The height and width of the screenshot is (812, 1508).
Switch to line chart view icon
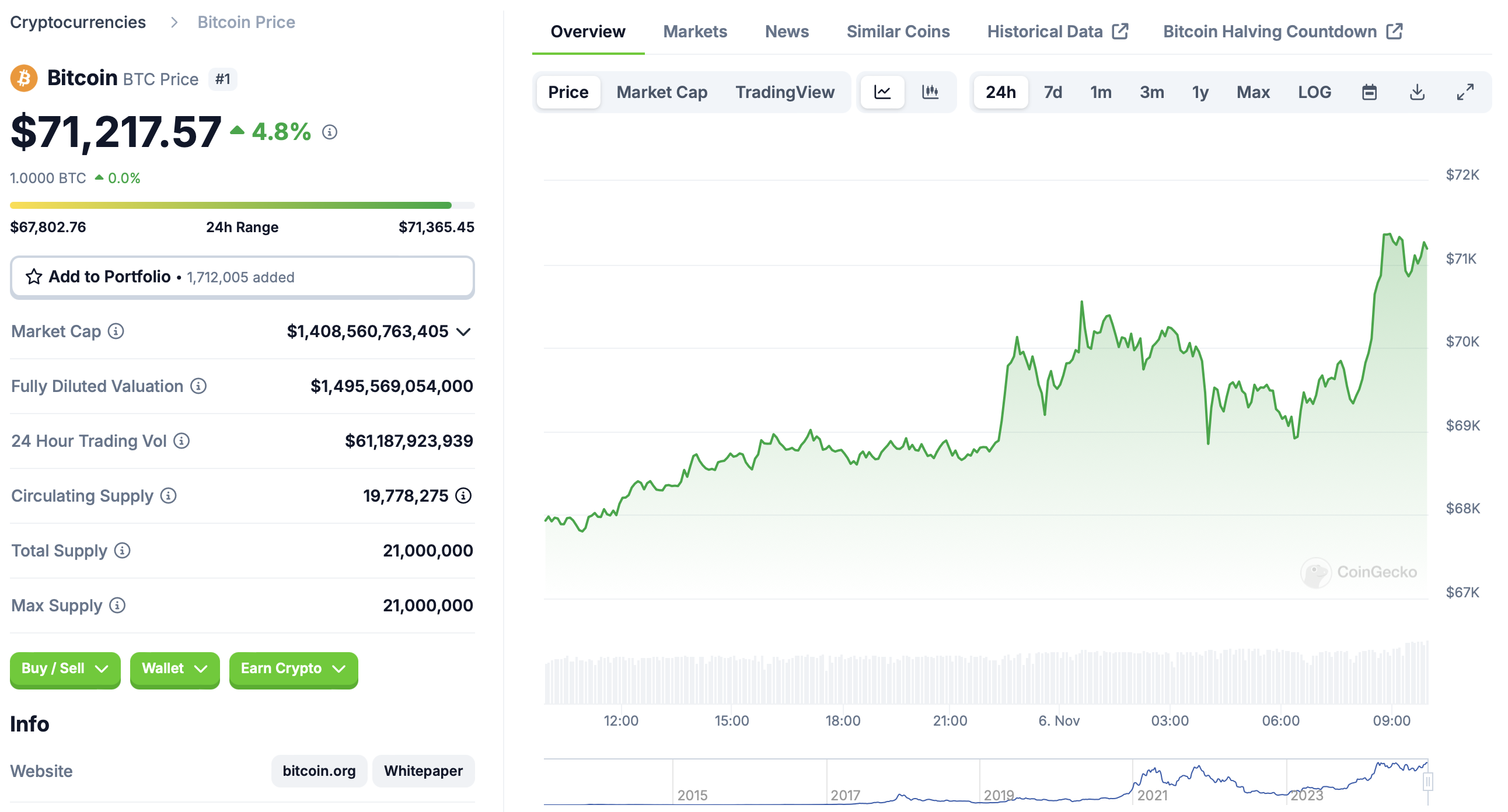click(882, 92)
